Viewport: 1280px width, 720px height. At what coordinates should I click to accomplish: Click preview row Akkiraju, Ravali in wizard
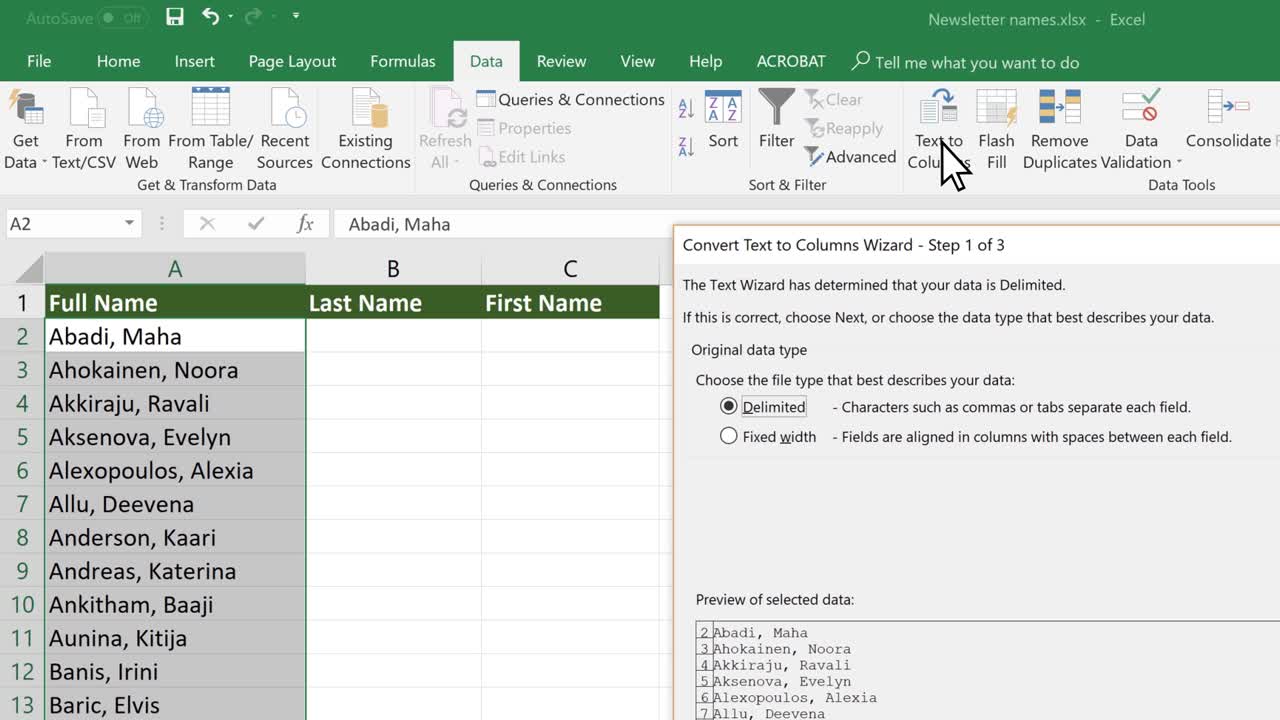(782, 665)
